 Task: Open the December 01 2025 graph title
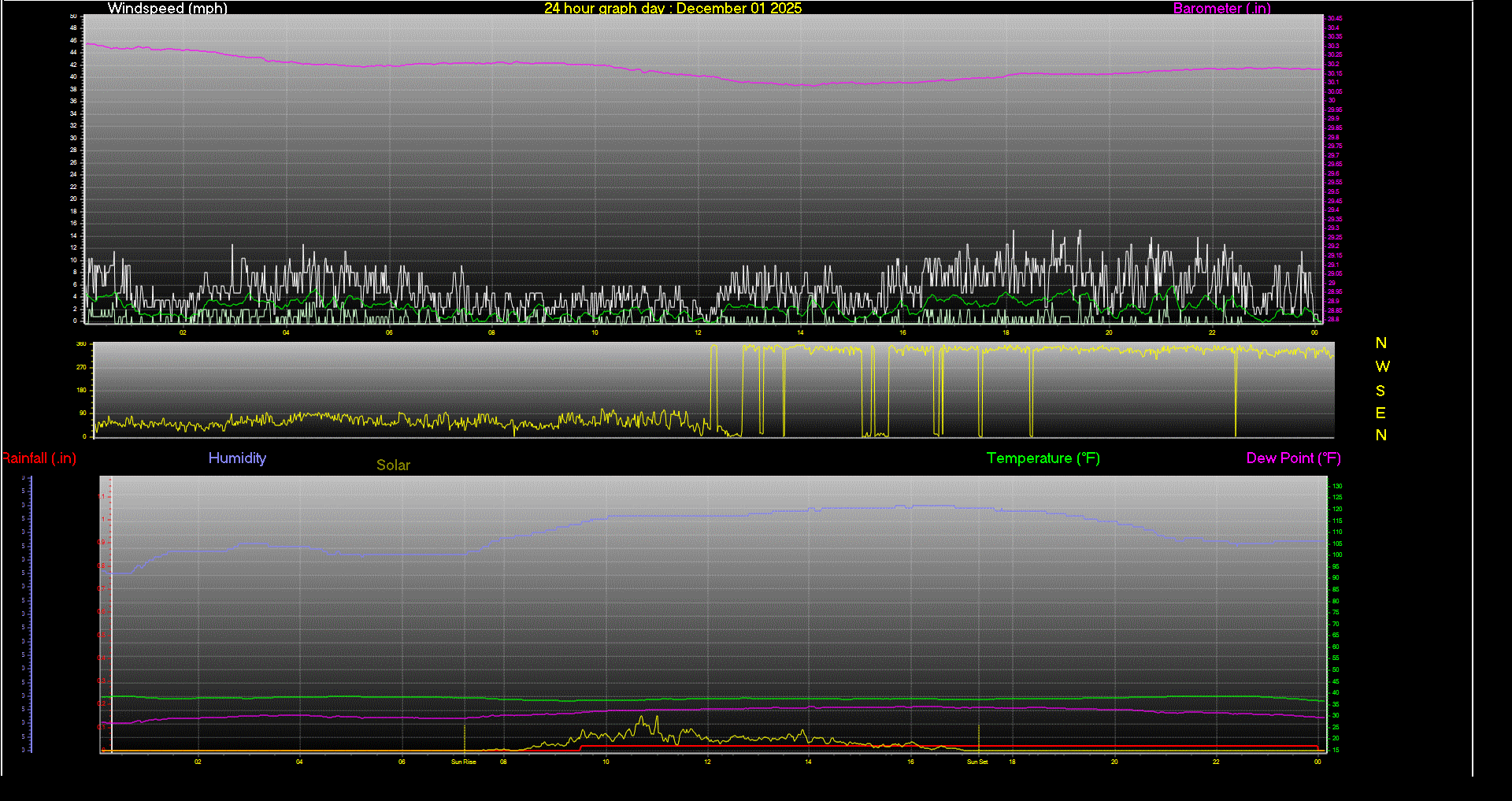click(672, 9)
